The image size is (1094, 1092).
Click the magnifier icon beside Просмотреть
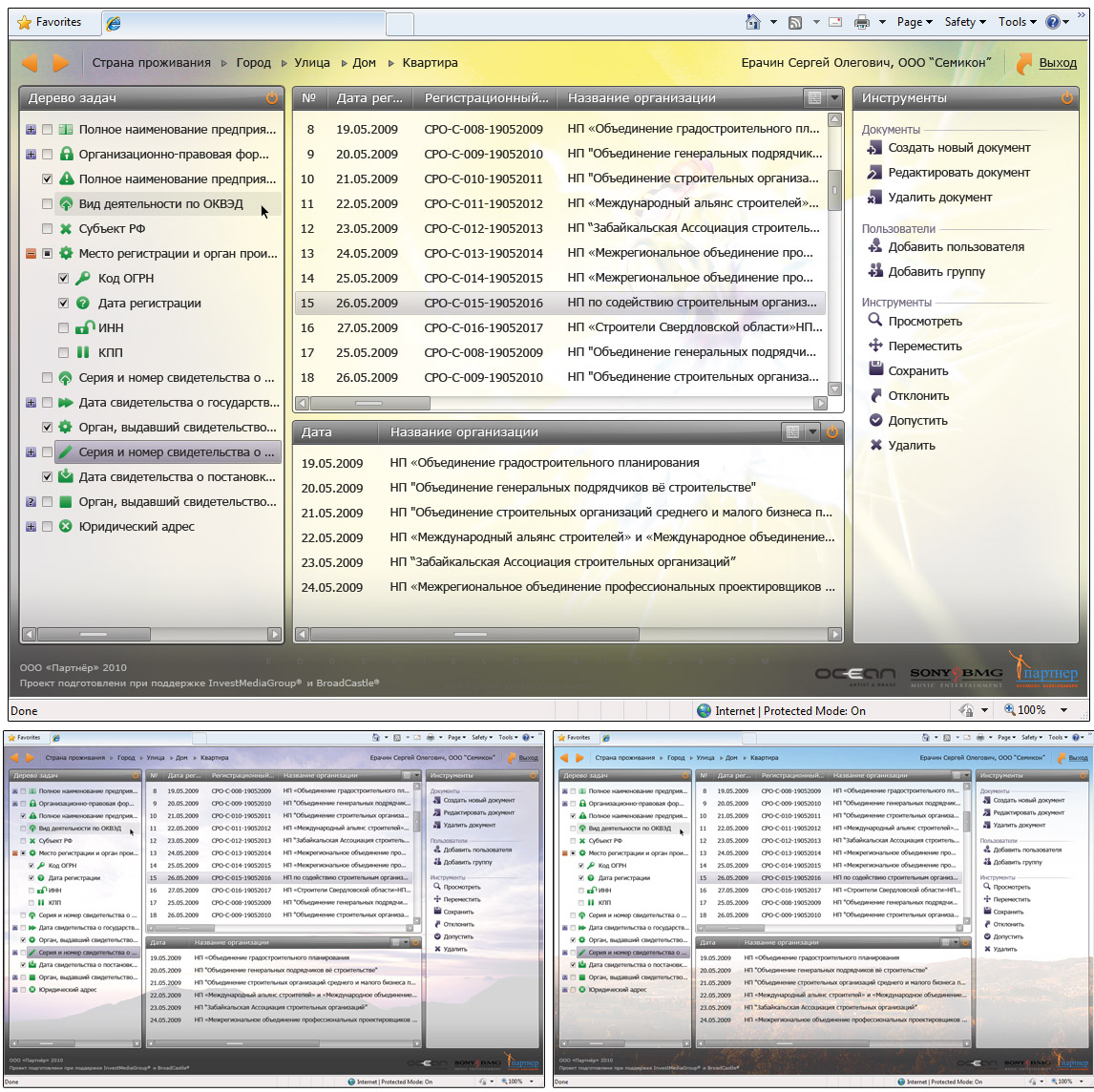pyautogui.click(x=874, y=321)
